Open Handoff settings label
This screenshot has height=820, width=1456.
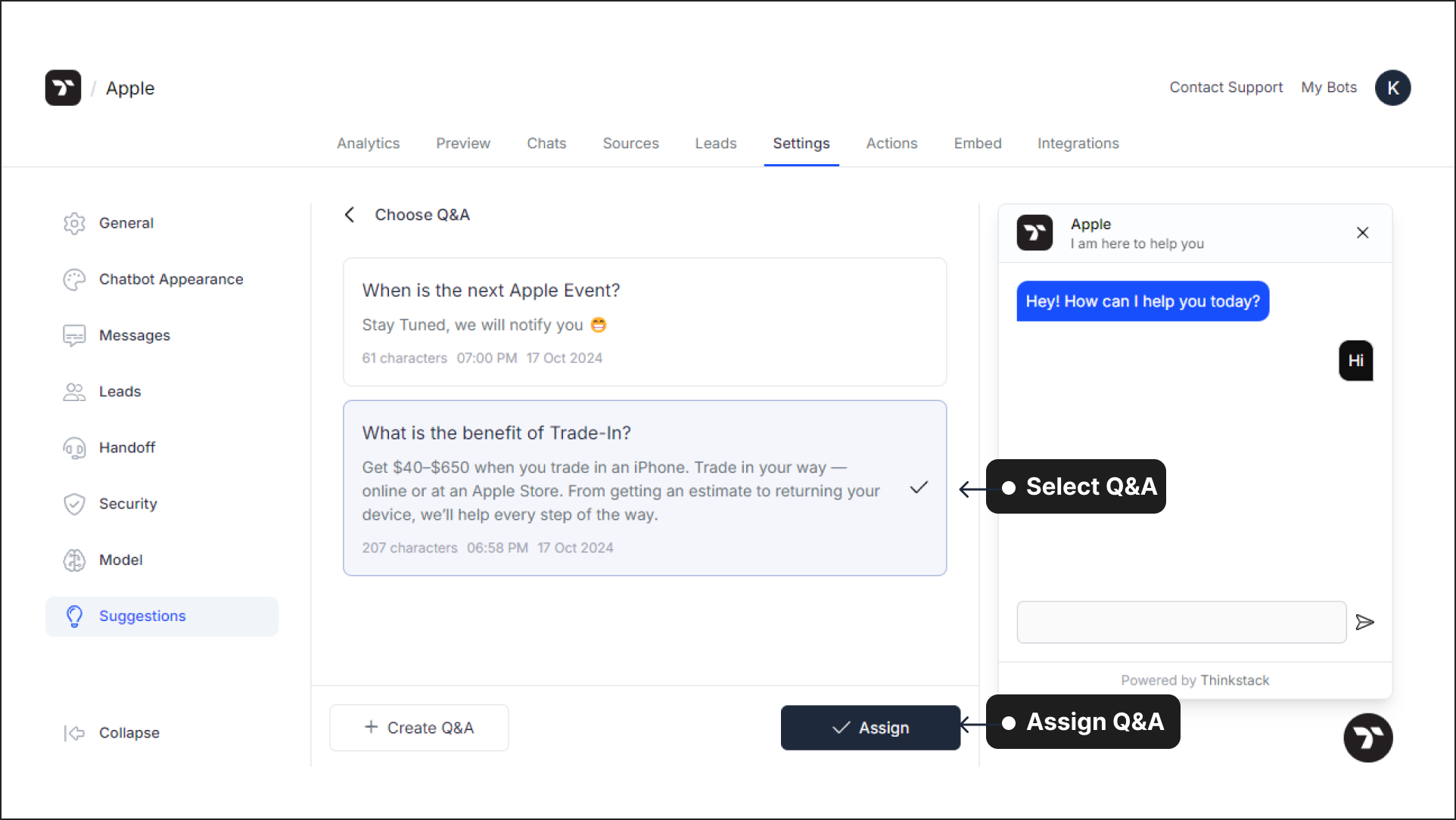click(x=127, y=448)
